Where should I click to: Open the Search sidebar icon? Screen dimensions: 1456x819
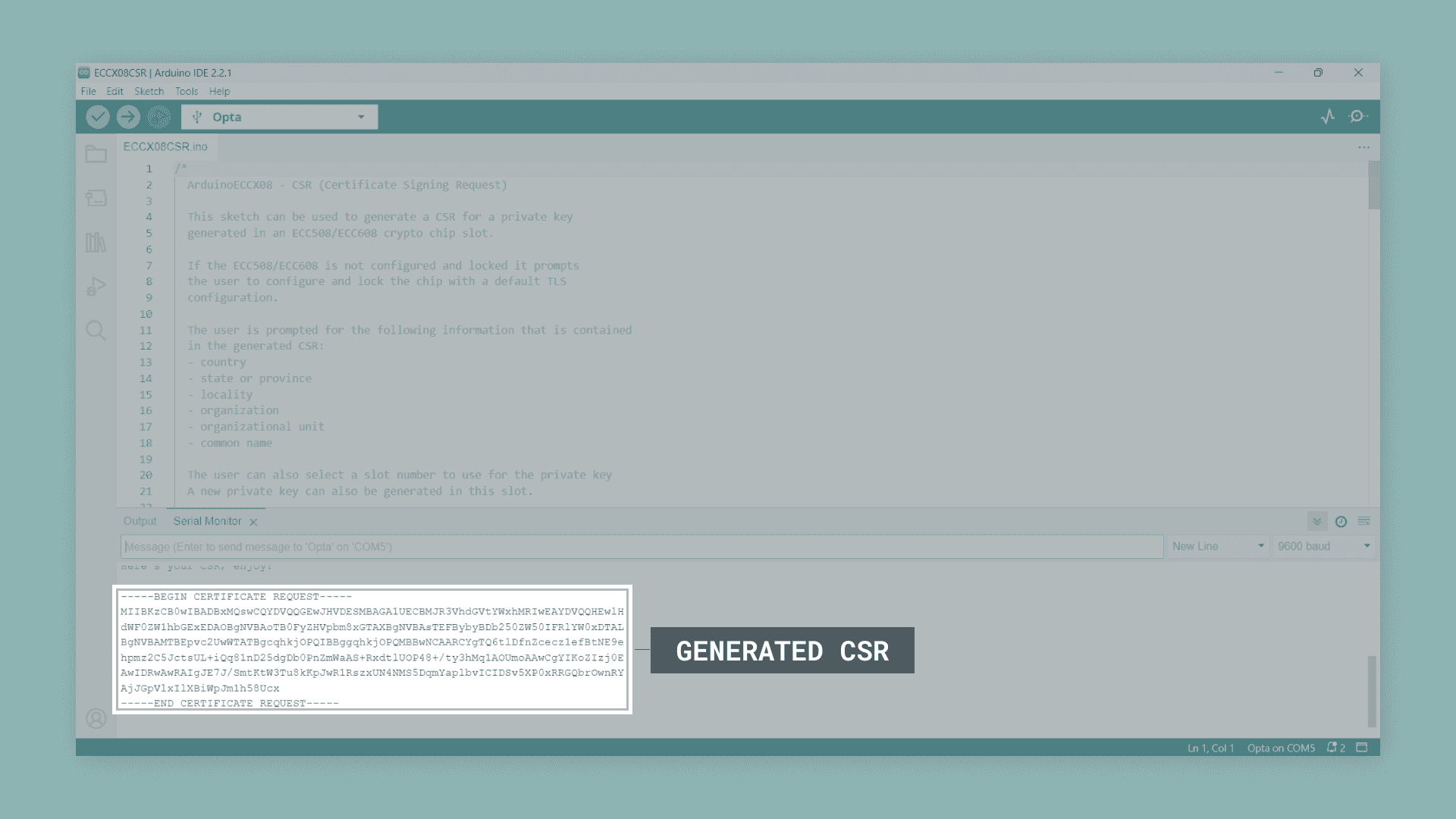(96, 331)
